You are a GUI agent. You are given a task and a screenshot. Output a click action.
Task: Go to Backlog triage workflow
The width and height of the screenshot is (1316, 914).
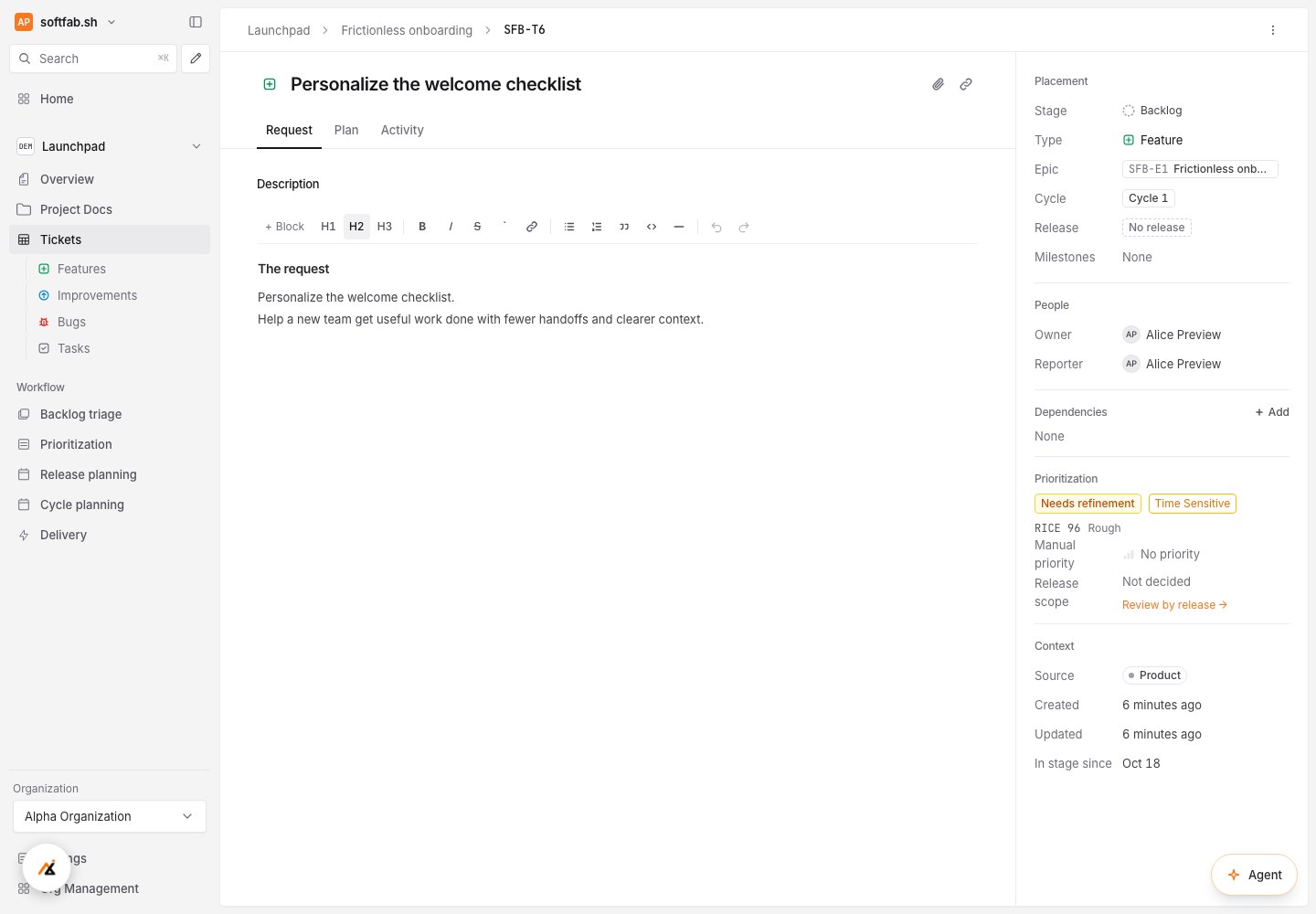coord(110,414)
